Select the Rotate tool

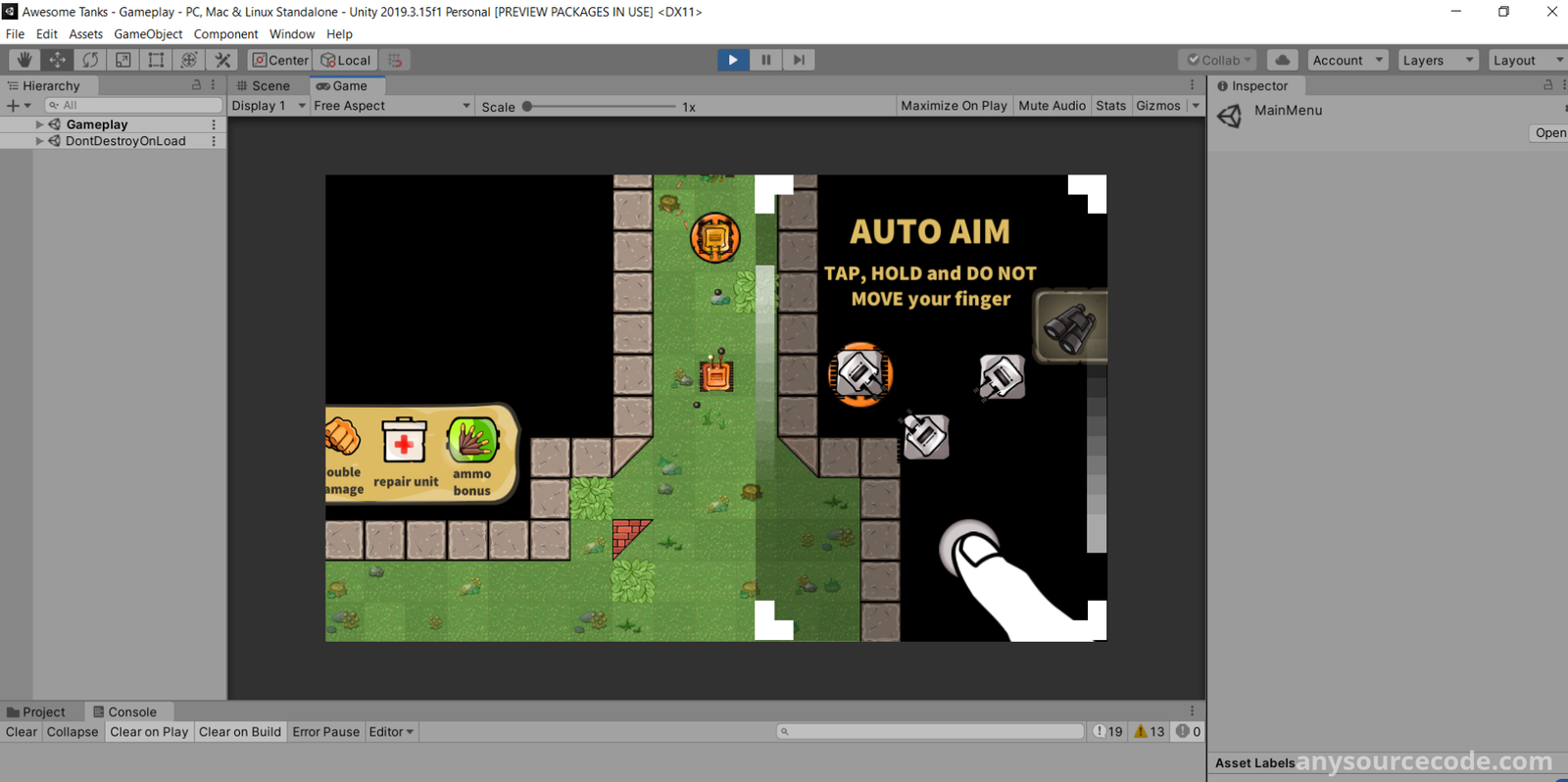[x=90, y=60]
